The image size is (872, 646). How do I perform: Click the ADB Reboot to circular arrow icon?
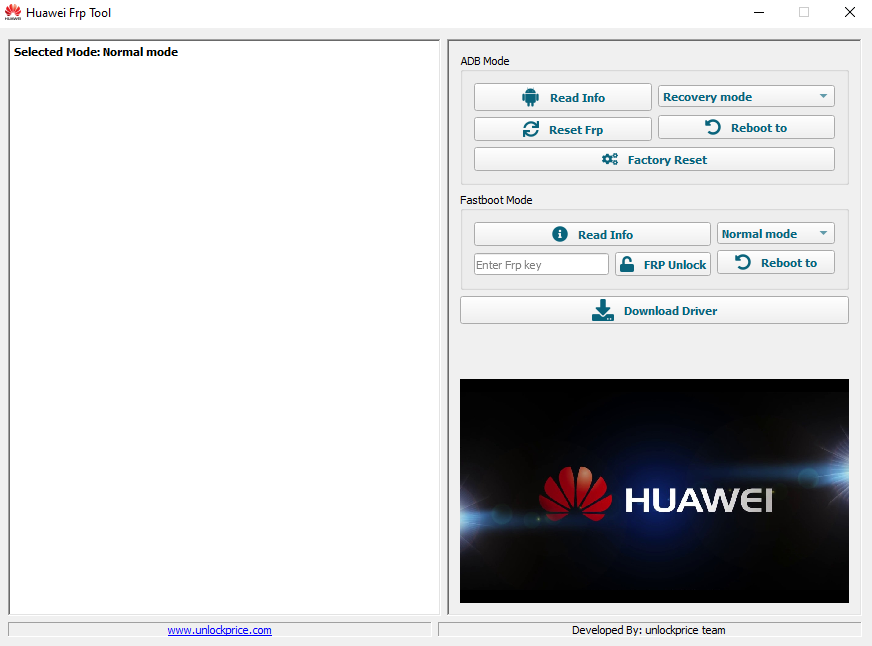(712, 127)
